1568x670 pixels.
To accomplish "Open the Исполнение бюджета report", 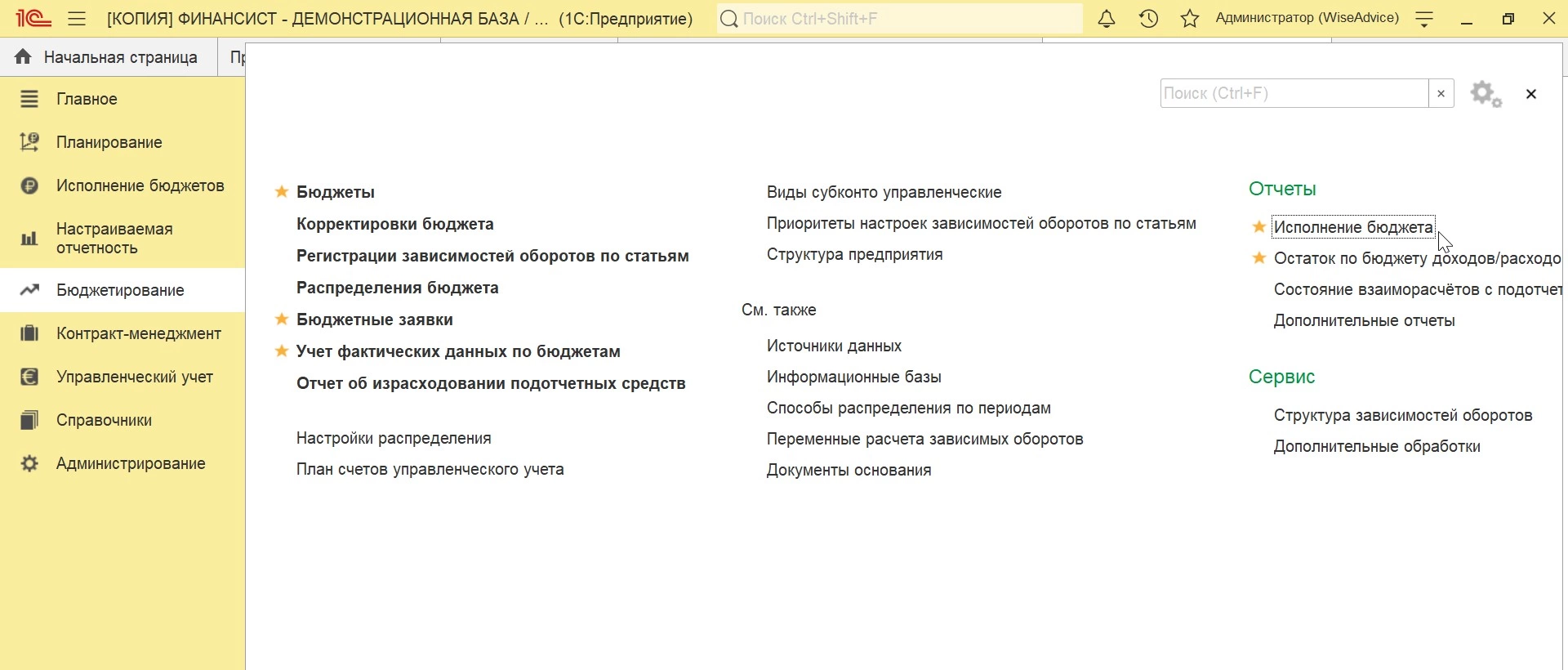I will click(1353, 227).
